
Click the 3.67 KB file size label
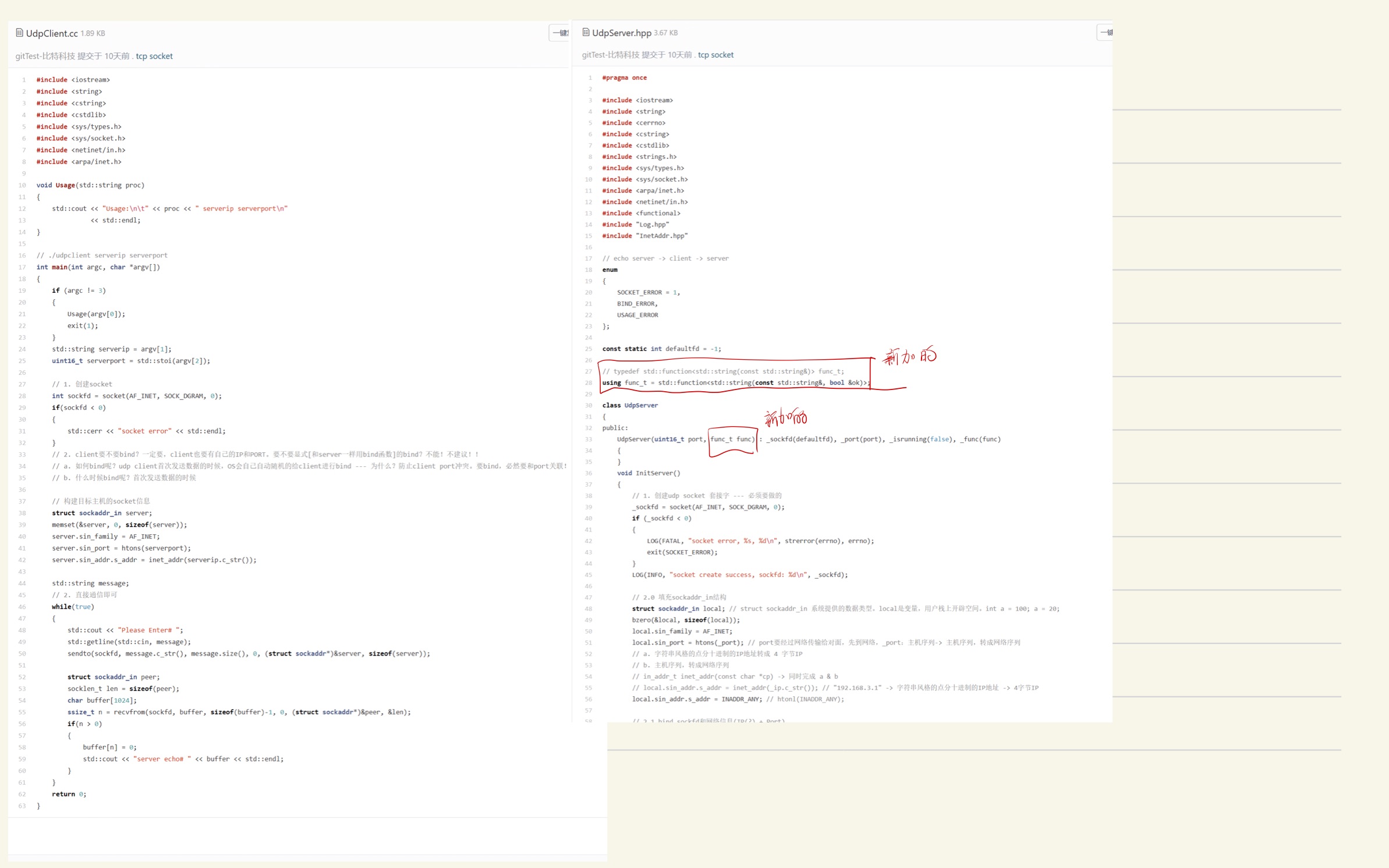[665, 33]
